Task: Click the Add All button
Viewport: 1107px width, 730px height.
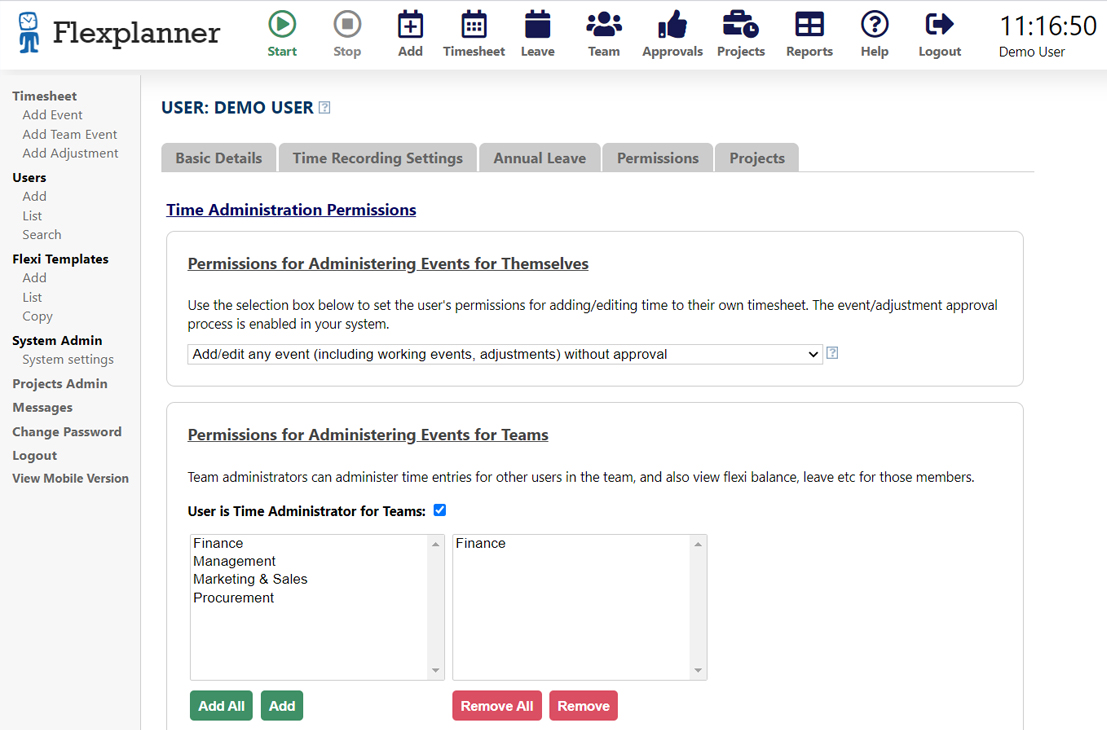Action: pyautogui.click(x=221, y=706)
